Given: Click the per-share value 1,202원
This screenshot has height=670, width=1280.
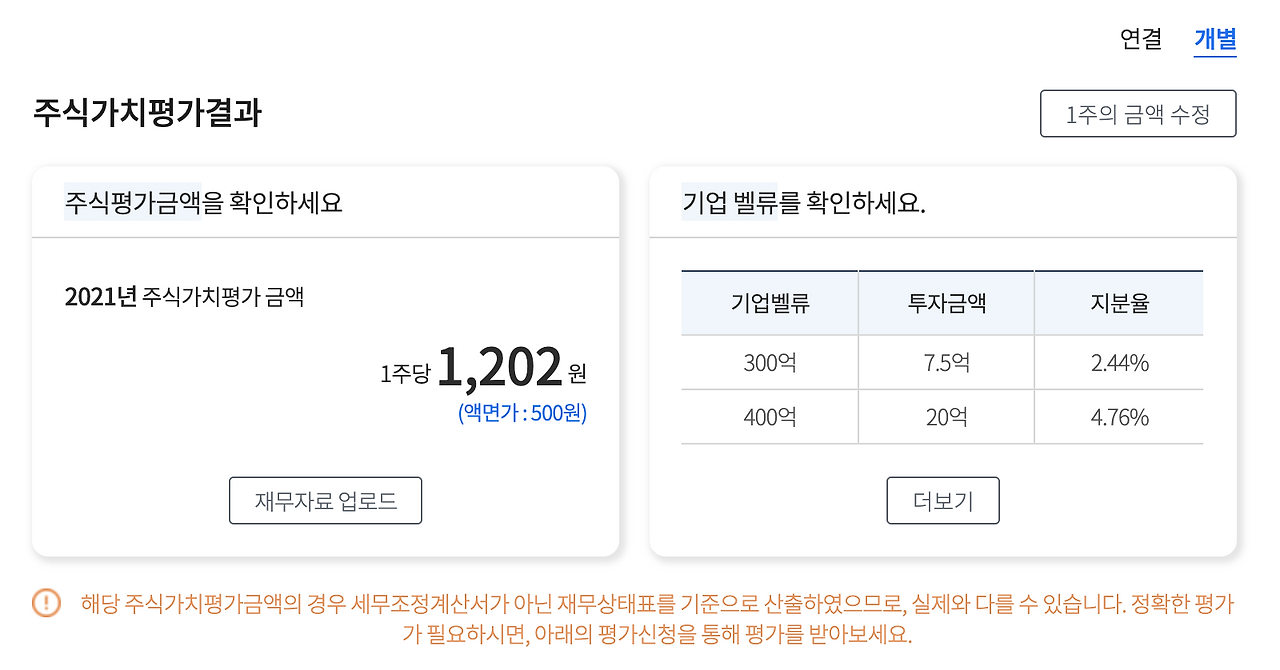Looking at the screenshot, I should (500, 368).
